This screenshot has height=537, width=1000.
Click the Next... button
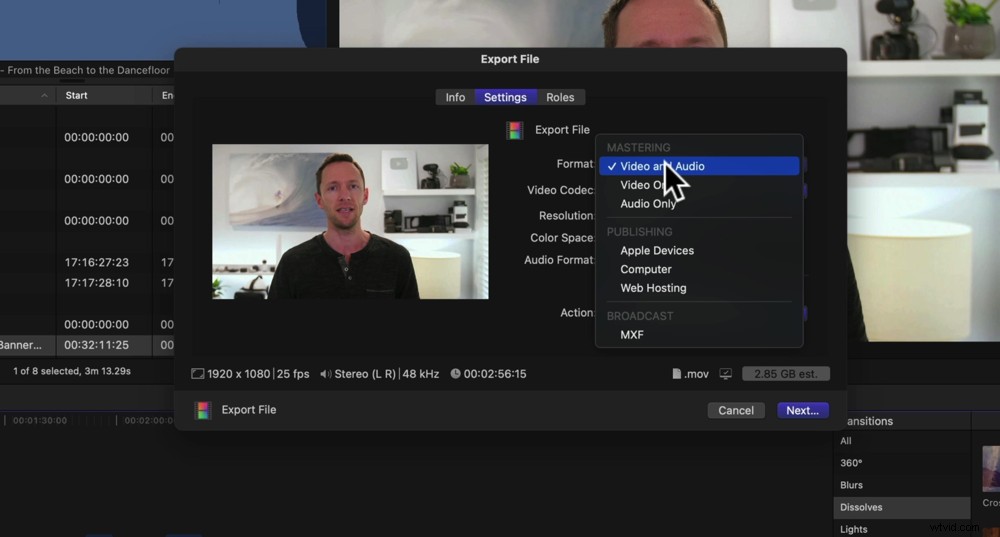point(802,410)
